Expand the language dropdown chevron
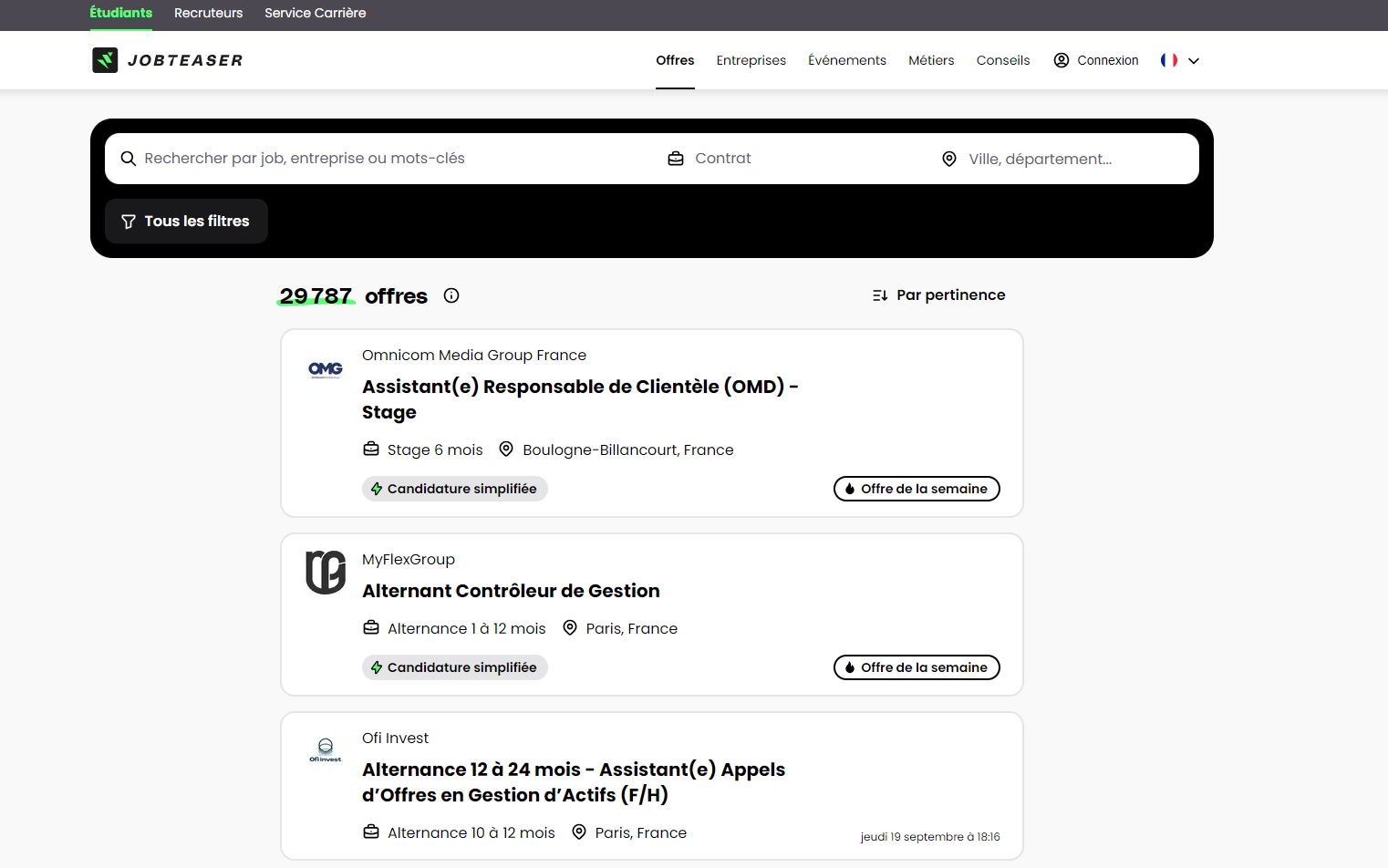1388x868 pixels. click(1194, 61)
